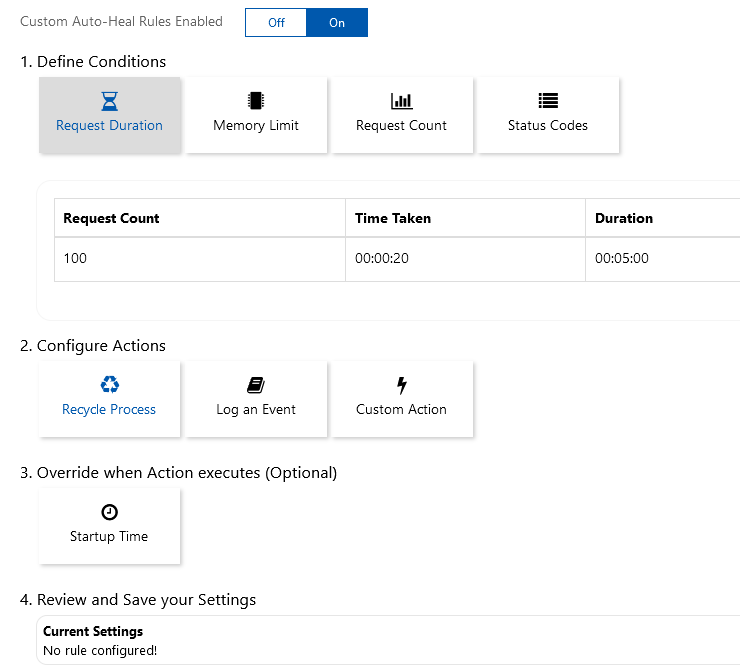Click the Duration column header
The image size is (740, 668).
pos(624,218)
